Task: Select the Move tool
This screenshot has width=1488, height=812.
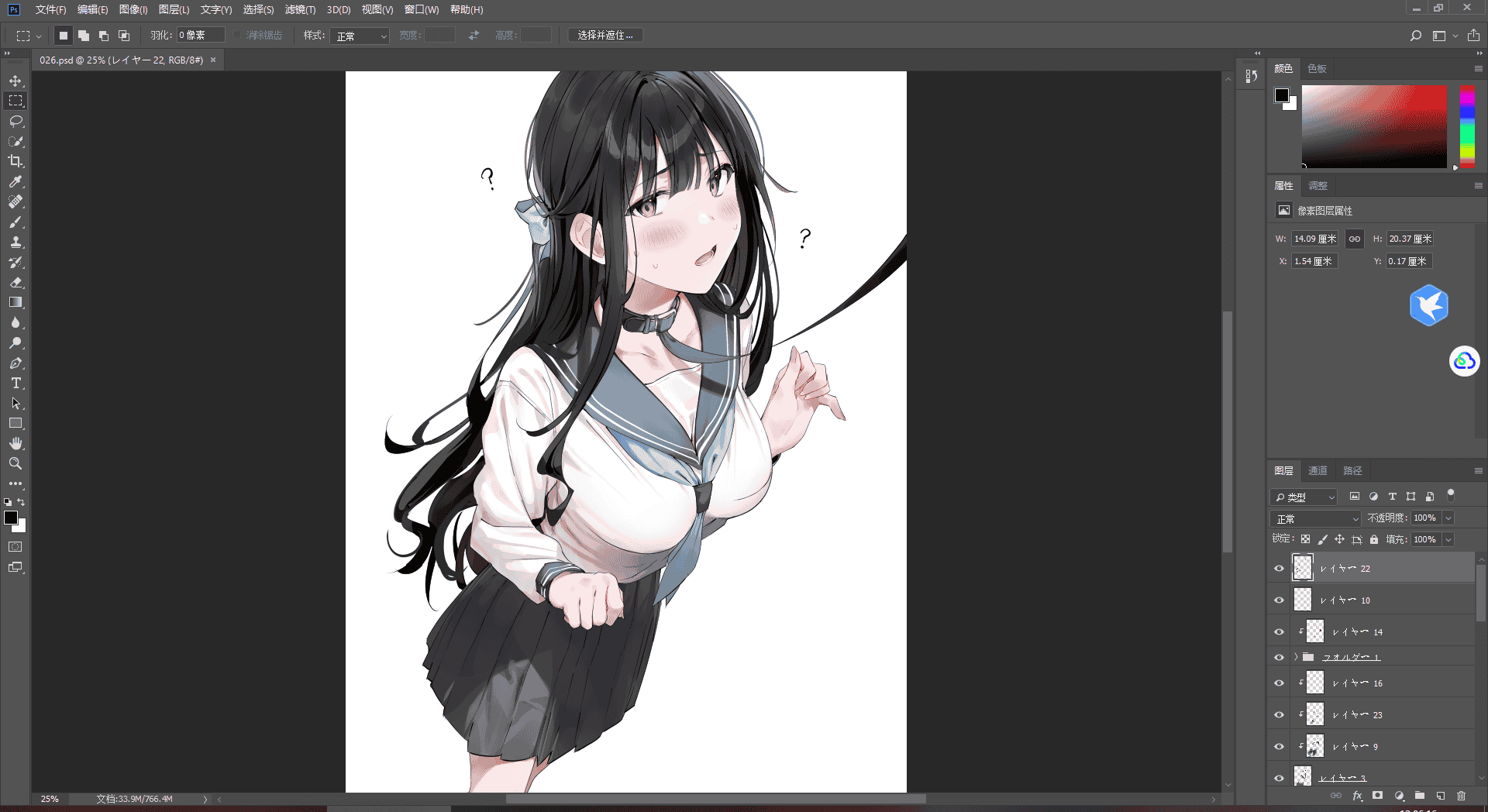Action: [x=15, y=81]
